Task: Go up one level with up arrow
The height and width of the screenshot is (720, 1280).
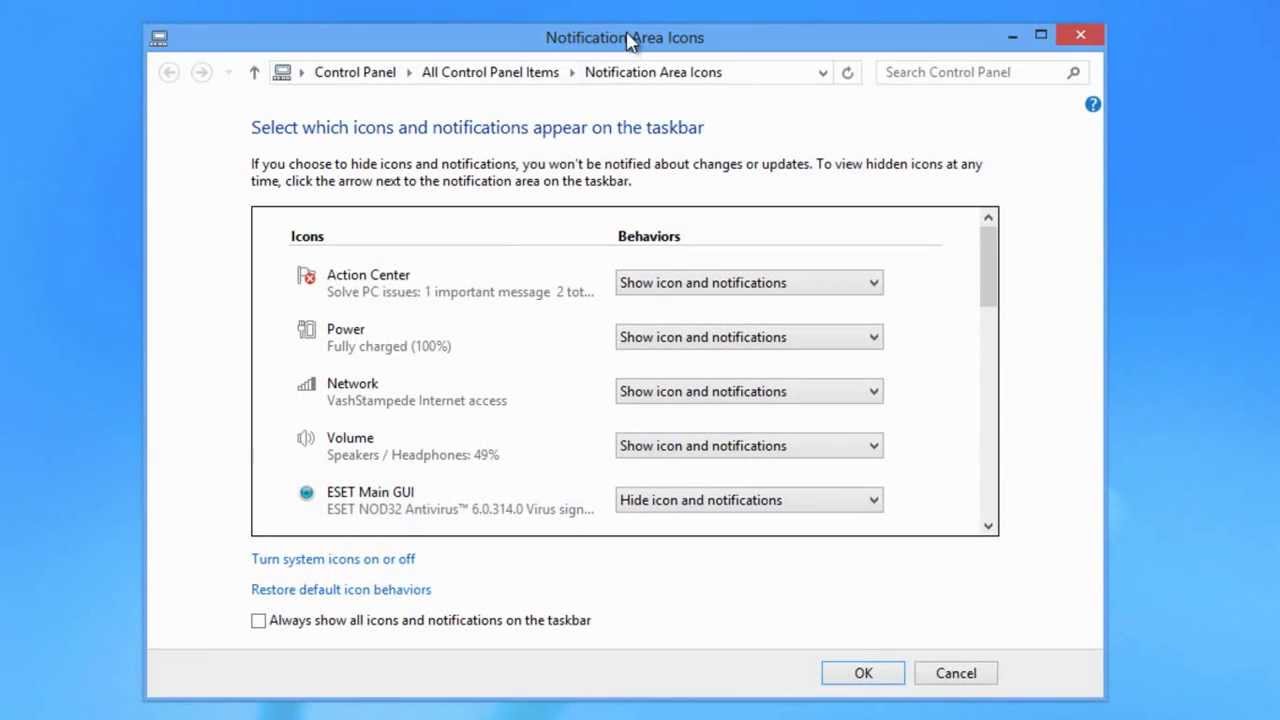Action: [x=254, y=72]
